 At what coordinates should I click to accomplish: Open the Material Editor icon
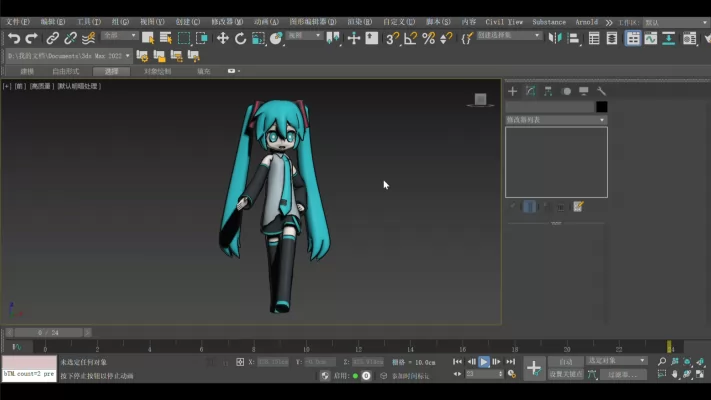pyautogui.click(x=690, y=39)
